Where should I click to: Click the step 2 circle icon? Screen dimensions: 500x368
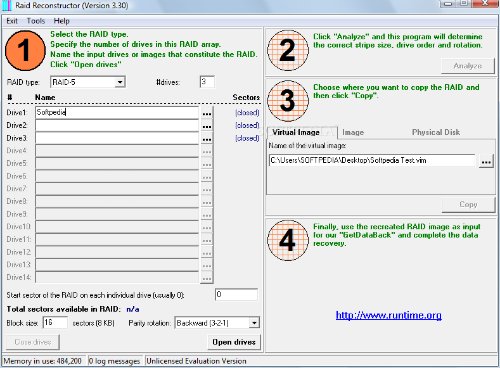point(288,50)
